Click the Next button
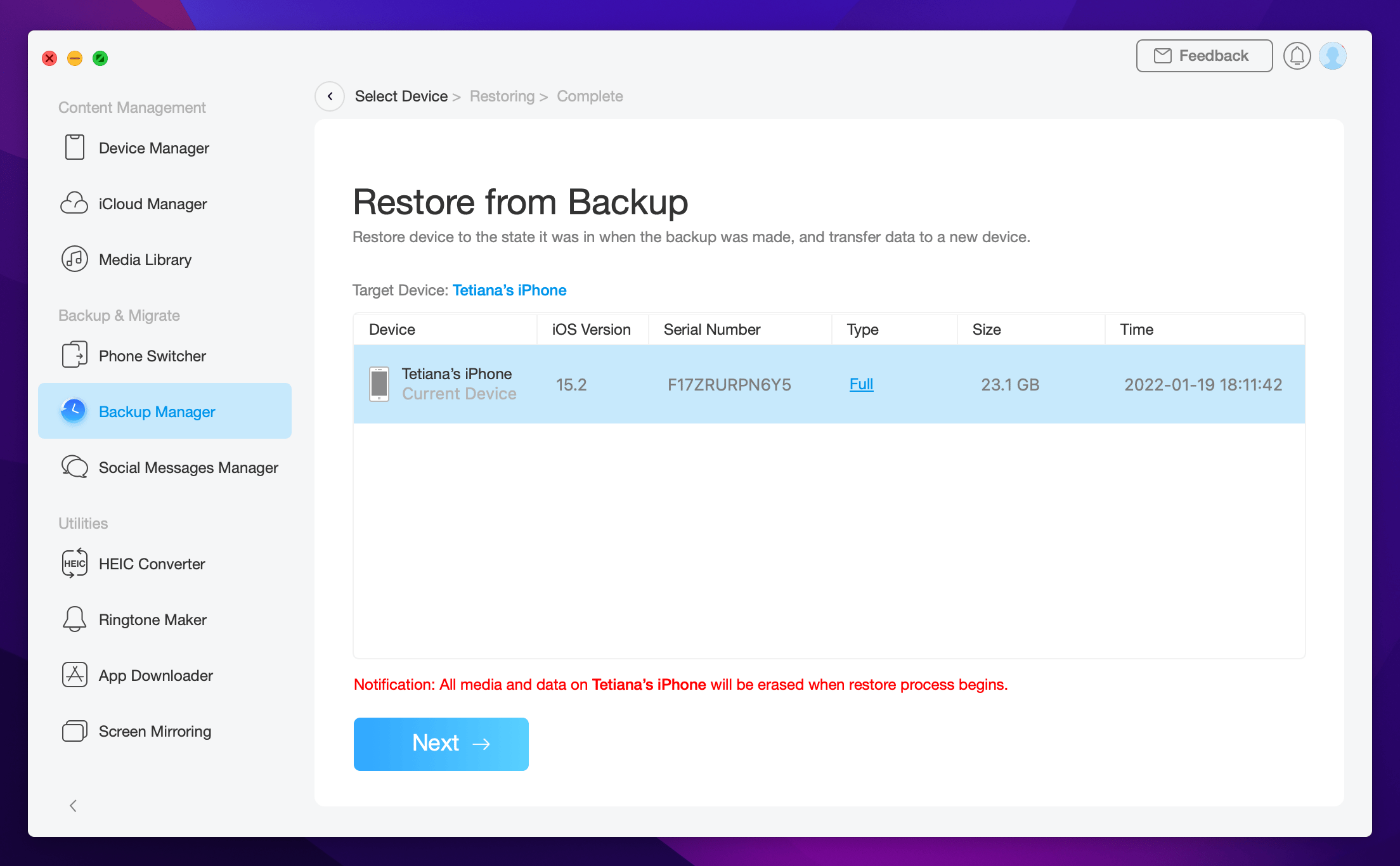This screenshot has width=1400, height=866. [441, 744]
